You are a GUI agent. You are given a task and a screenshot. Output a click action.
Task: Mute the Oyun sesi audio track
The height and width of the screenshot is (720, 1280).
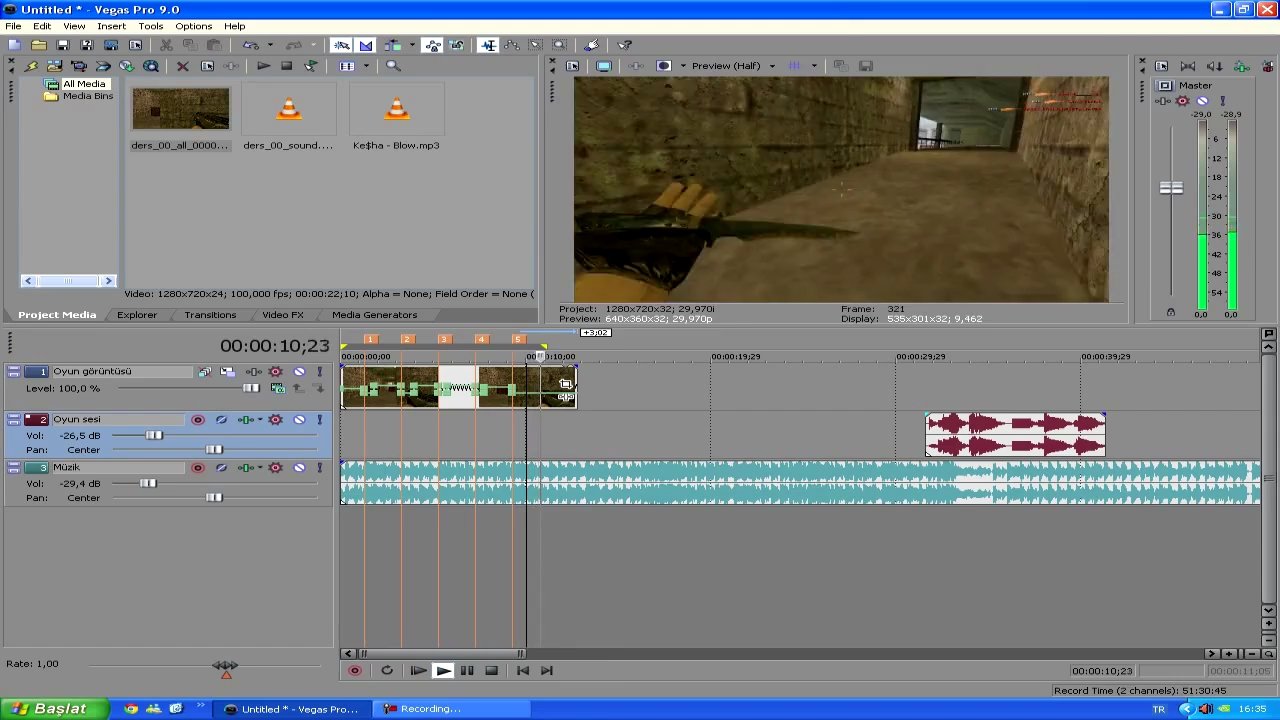tap(299, 420)
